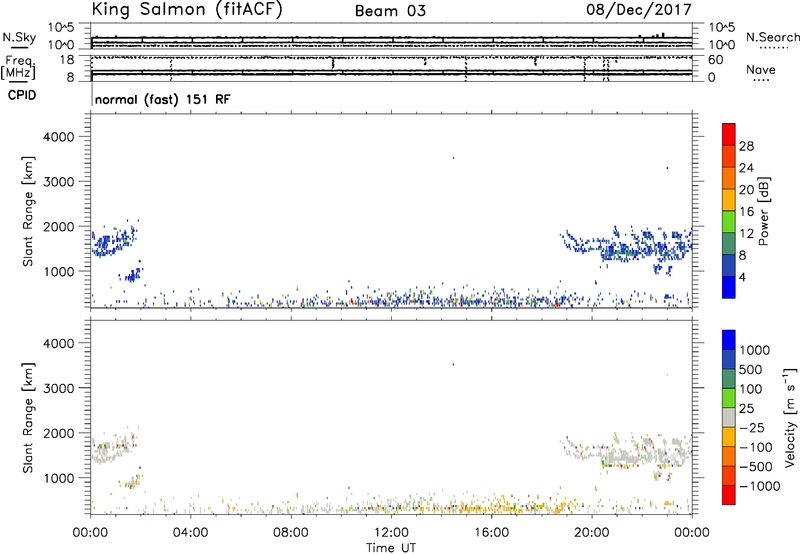Click the '3000' range tick in velocity panel
This screenshot has width=800, height=554.
[x=59, y=388]
